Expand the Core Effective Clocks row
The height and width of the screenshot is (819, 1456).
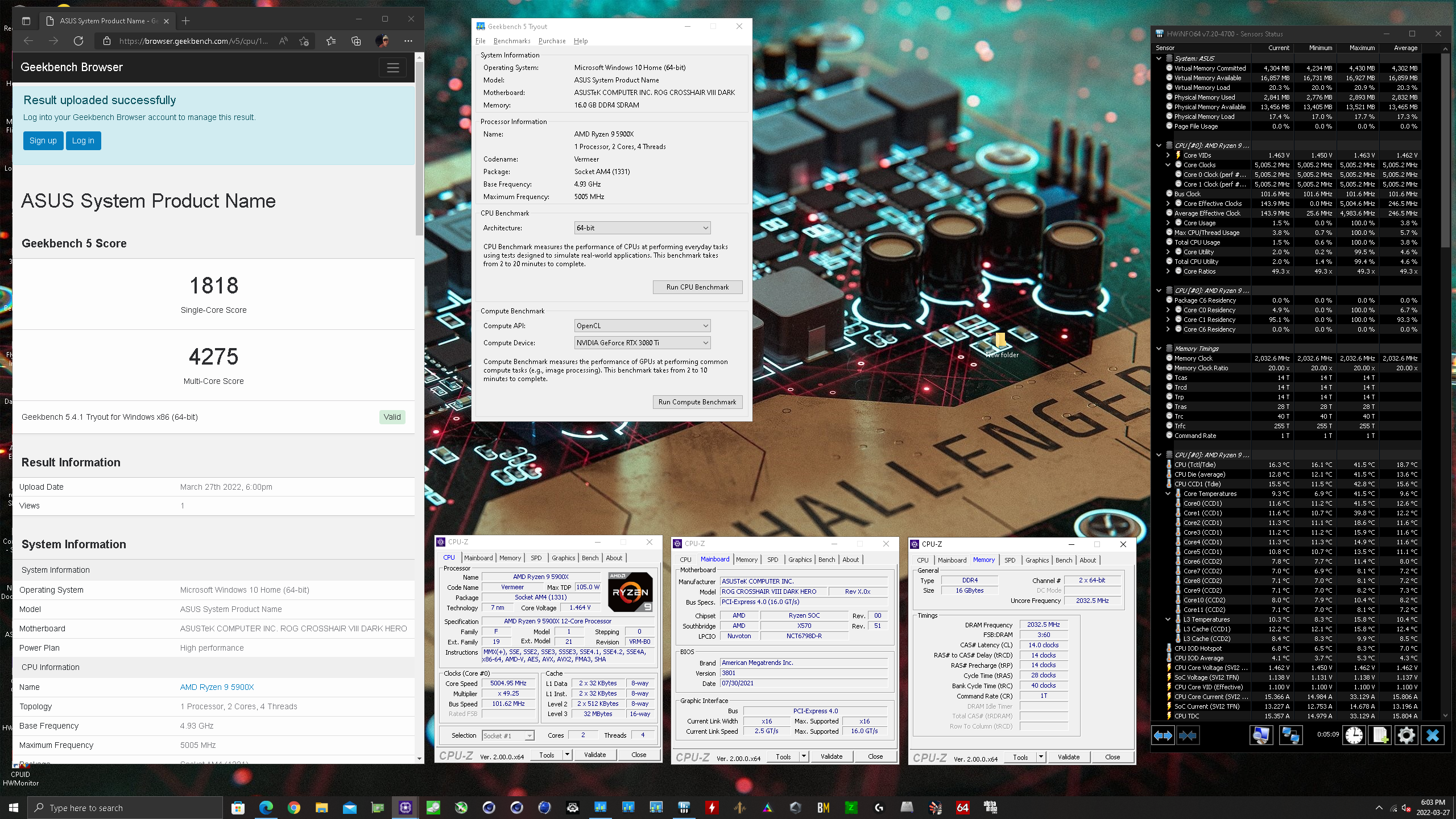(x=1168, y=203)
